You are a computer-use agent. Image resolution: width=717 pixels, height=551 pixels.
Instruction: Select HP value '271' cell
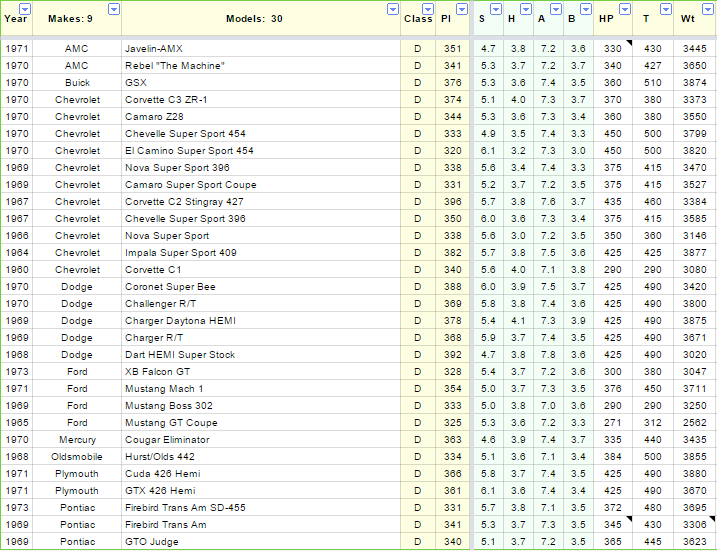coord(613,423)
